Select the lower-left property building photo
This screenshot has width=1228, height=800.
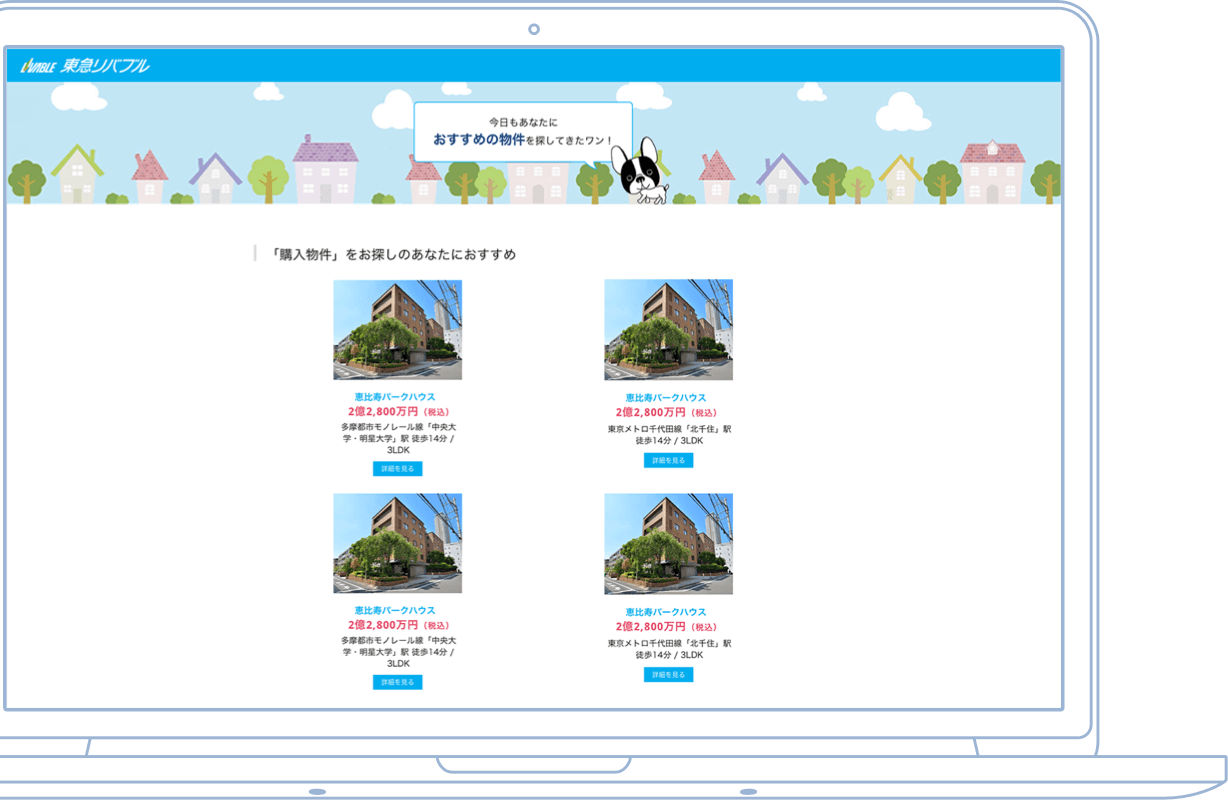[397, 543]
